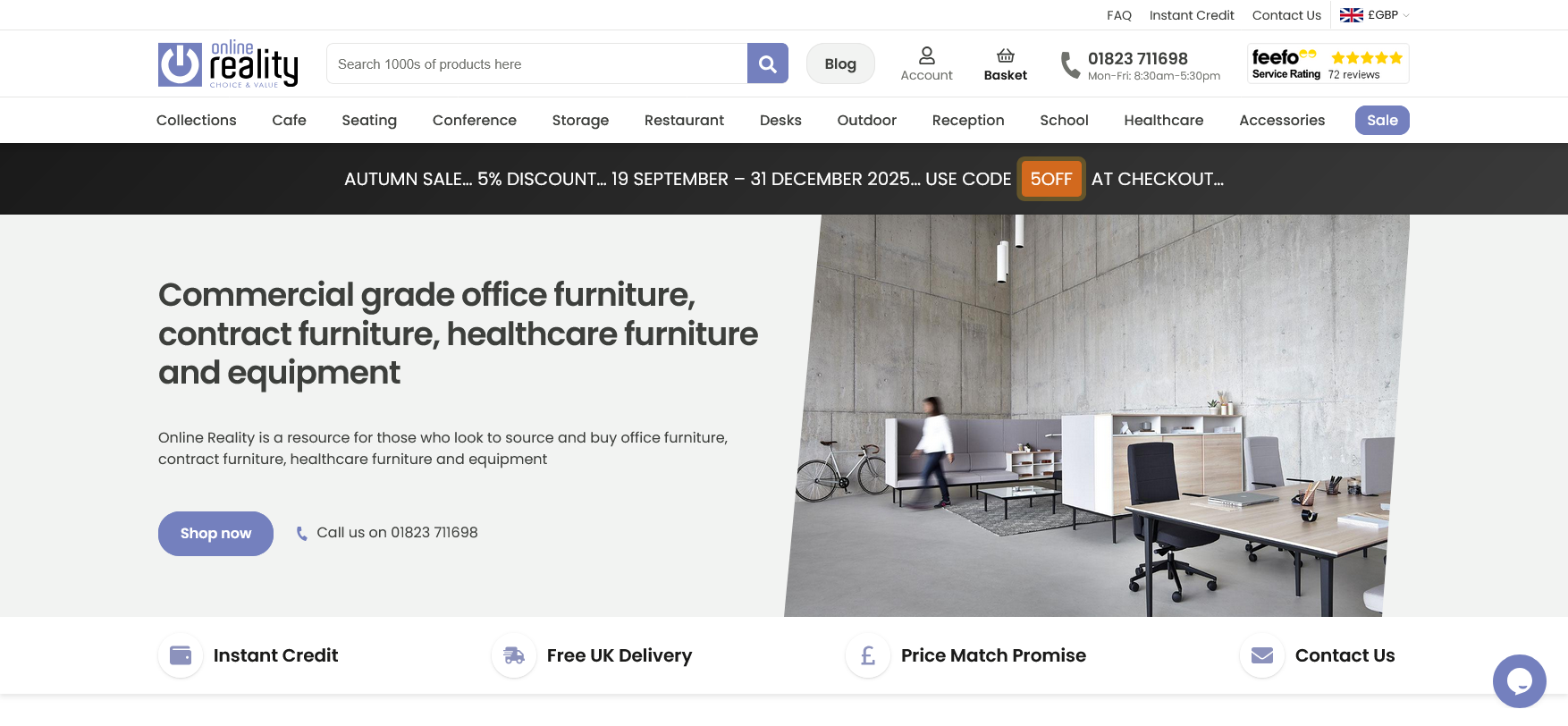Open the Seating menu
The width and height of the screenshot is (1568, 726).
pyautogui.click(x=369, y=120)
